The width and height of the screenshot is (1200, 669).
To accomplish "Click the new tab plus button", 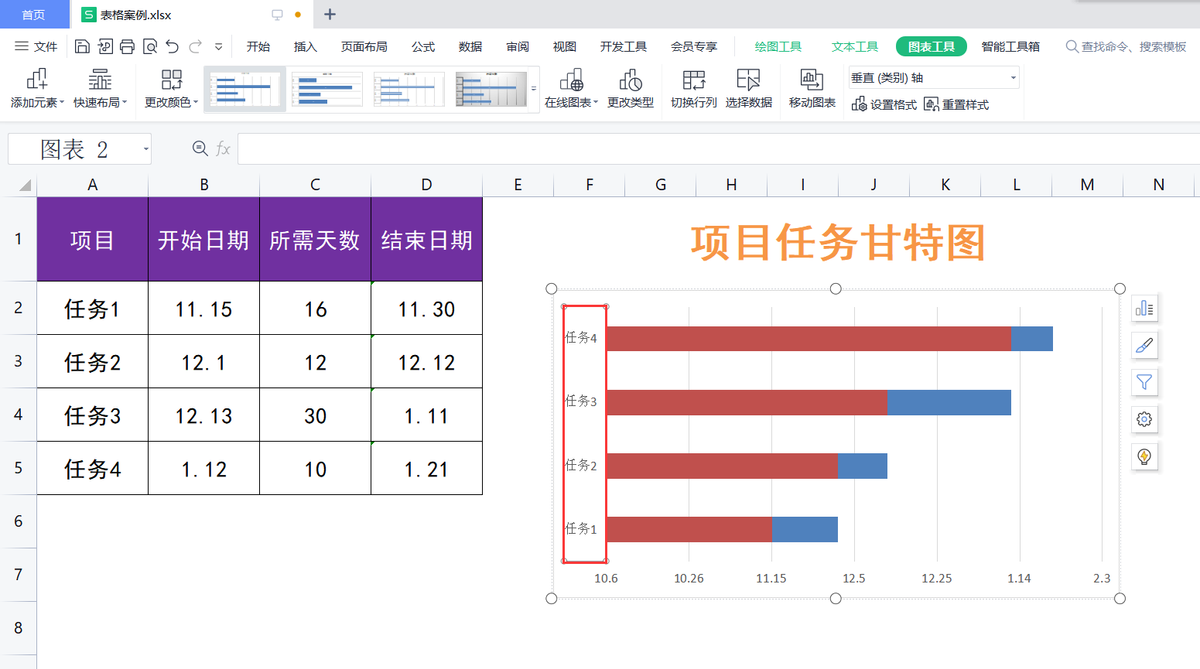I will tap(330, 14).
